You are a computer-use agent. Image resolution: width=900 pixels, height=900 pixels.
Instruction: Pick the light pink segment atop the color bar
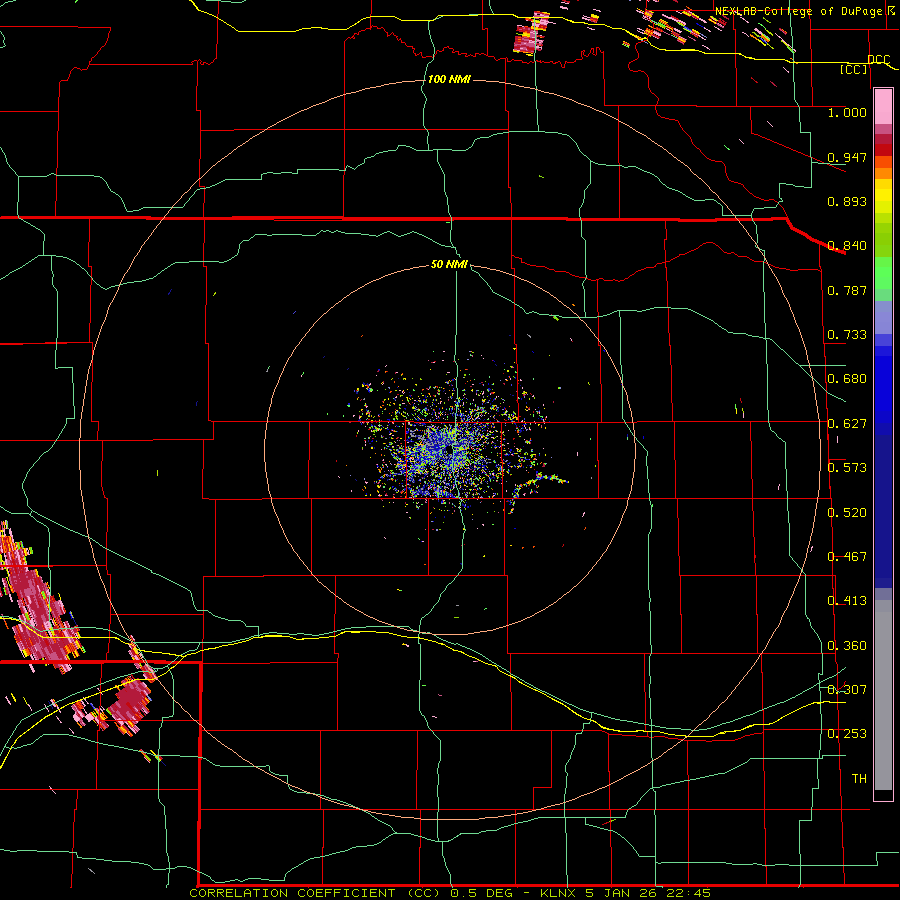[x=883, y=106]
